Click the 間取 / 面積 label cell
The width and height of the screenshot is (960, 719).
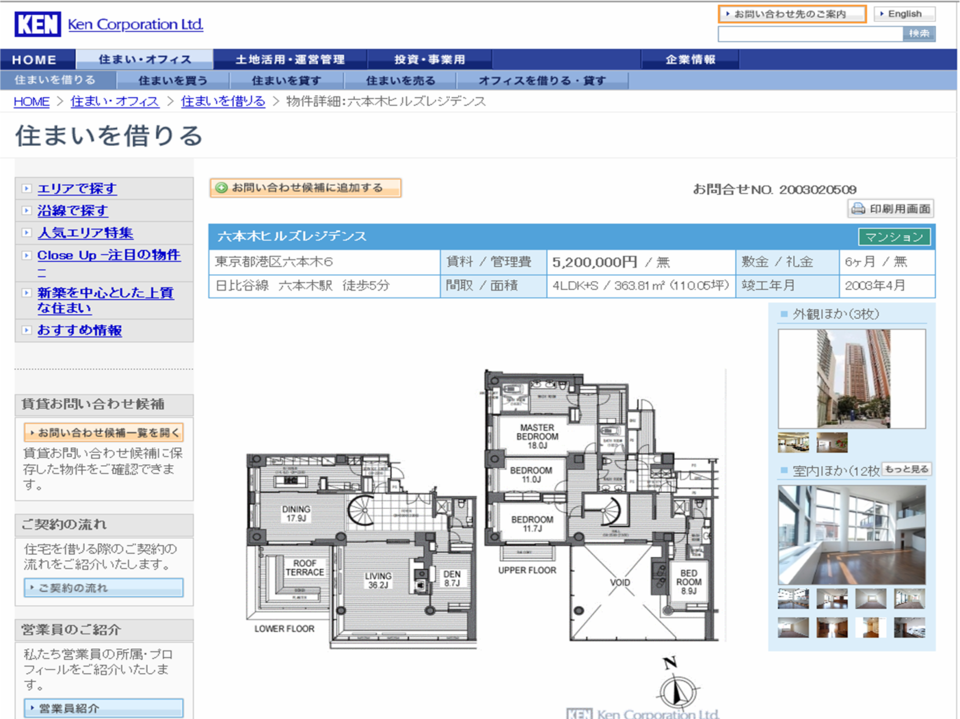[493, 285]
